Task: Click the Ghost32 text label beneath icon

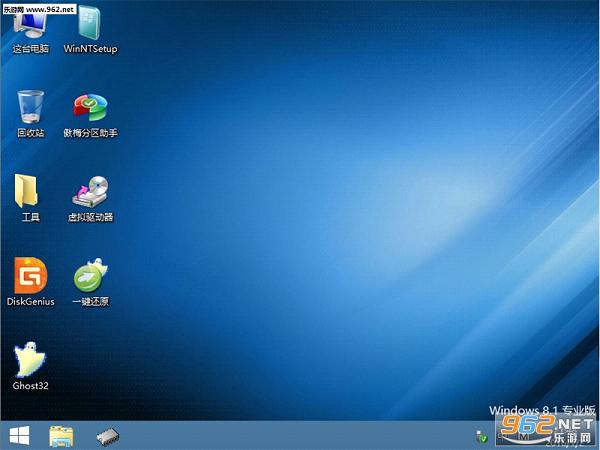Action: coord(30,386)
